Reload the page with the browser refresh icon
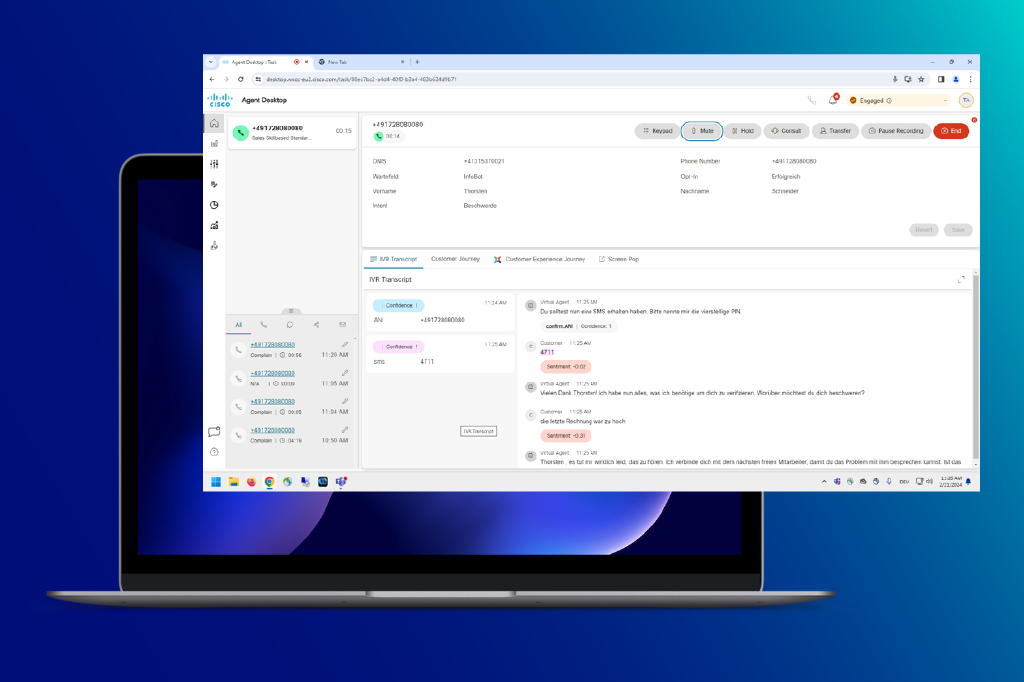 coord(240,79)
